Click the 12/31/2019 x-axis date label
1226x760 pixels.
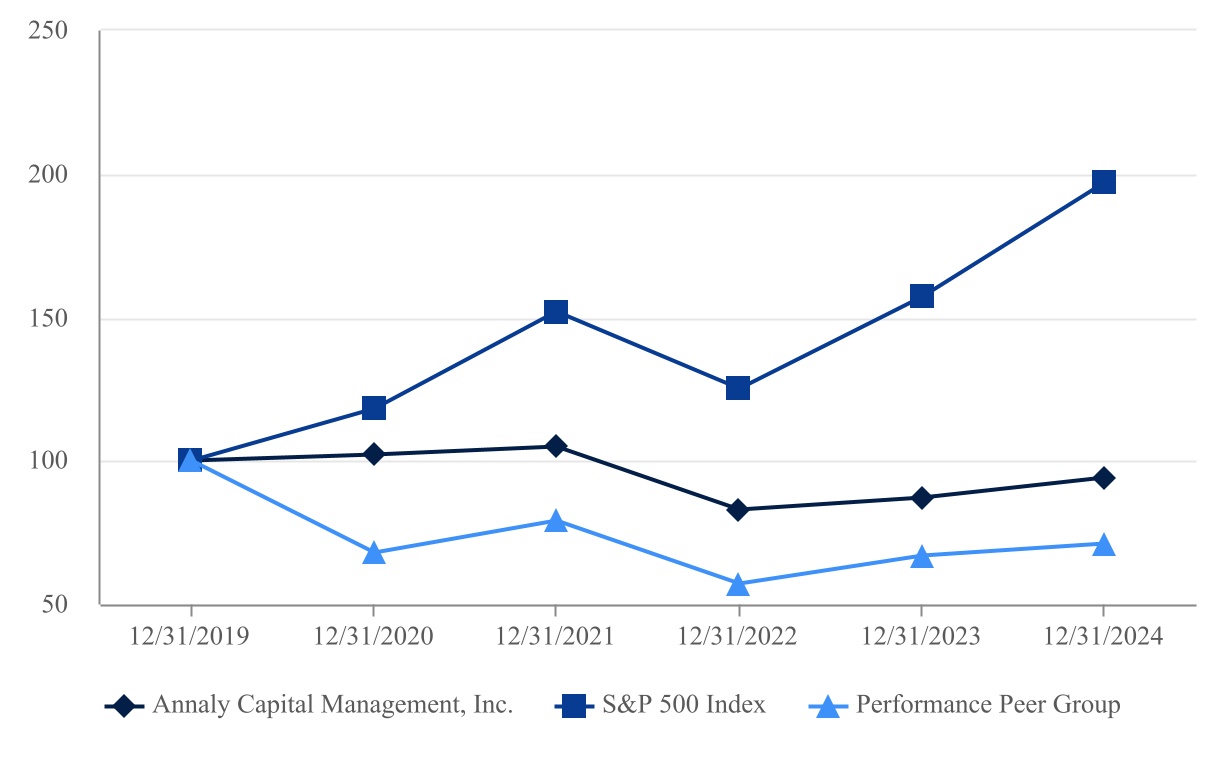(x=191, y=637)
